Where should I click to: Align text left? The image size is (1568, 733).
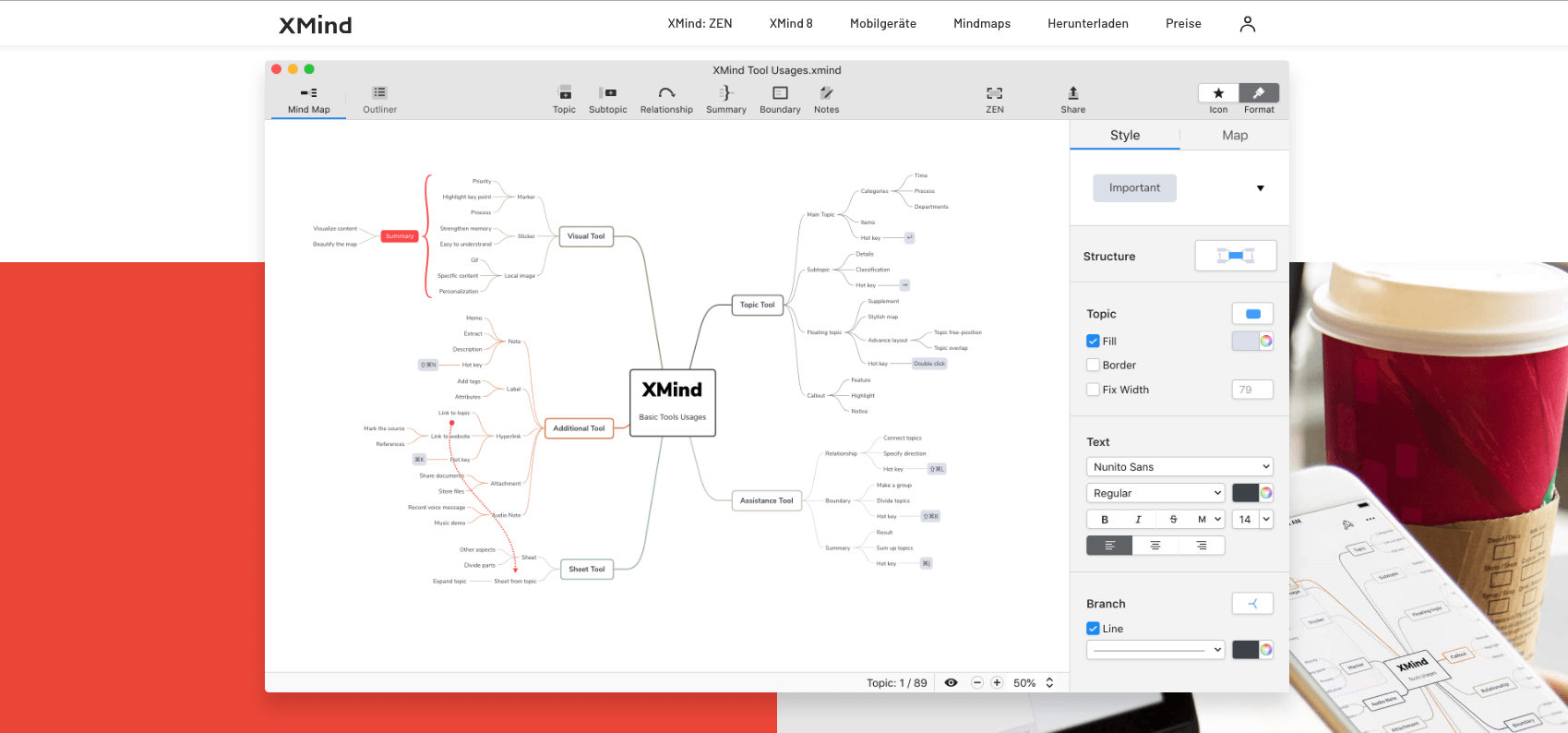1109,546
